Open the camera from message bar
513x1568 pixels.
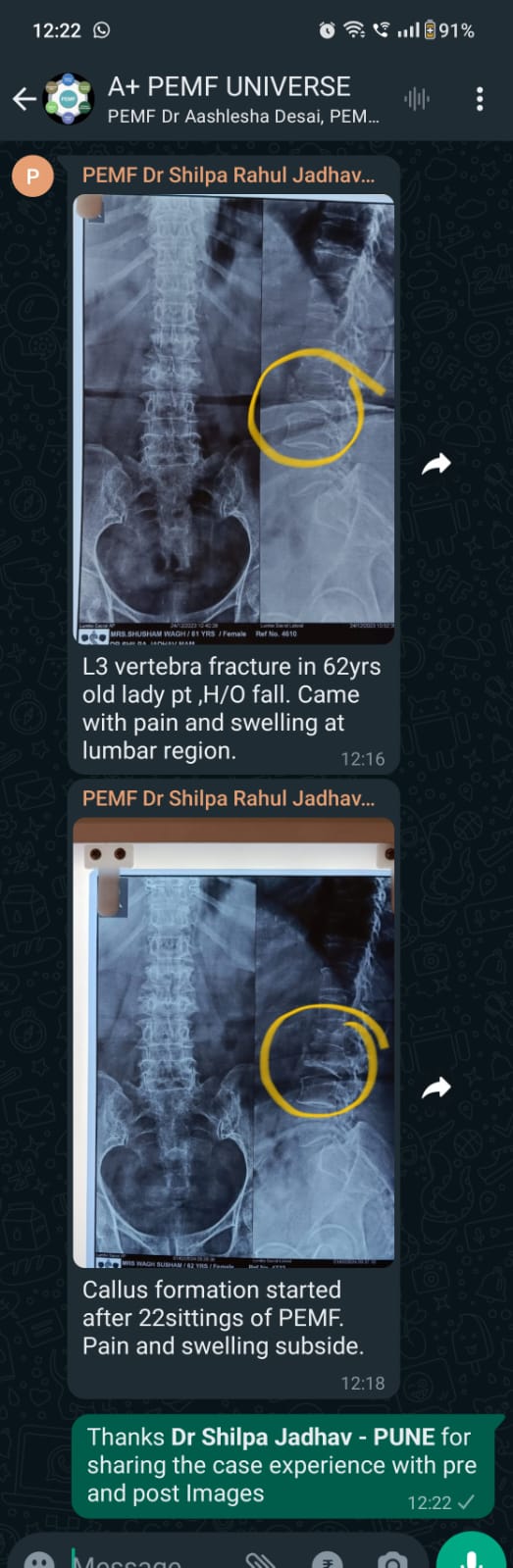click(392, 1559)
